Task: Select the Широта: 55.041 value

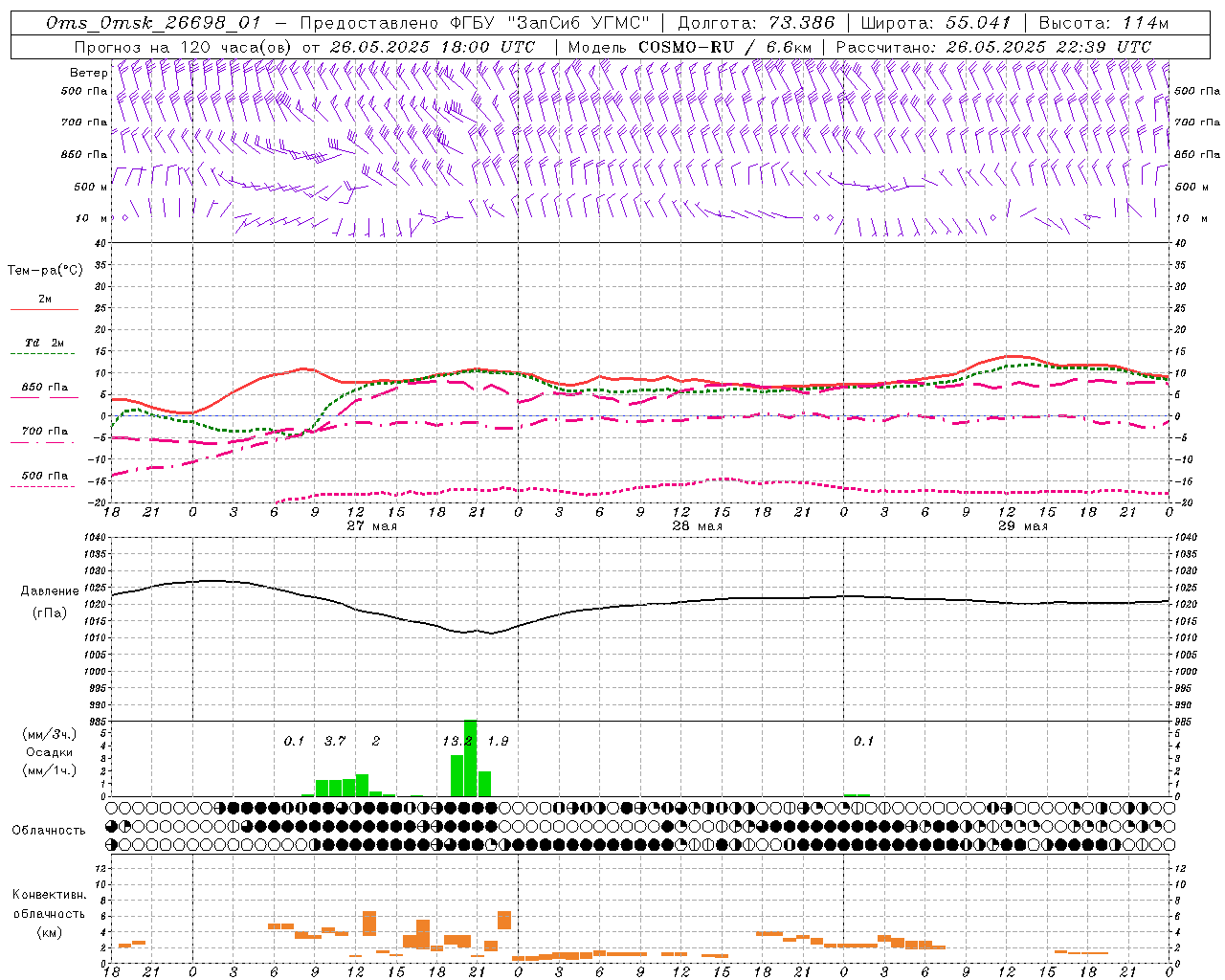Action: [936, 23]
